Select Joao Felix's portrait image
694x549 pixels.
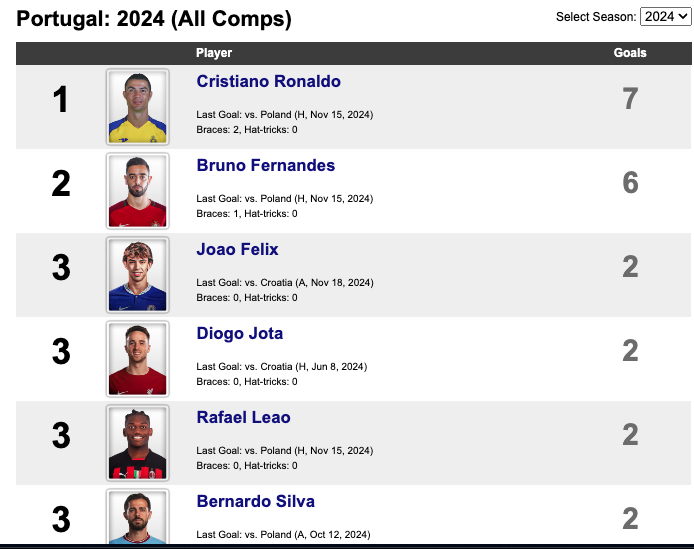pyautogui.click(x=138, y=275)
